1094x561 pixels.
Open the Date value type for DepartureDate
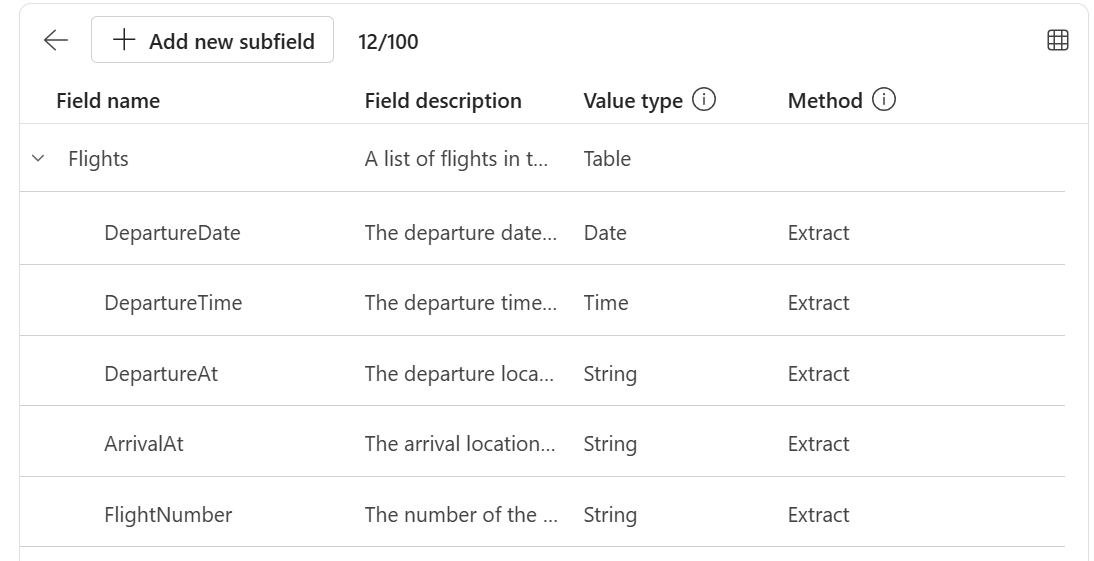click(x=605, y=232)
